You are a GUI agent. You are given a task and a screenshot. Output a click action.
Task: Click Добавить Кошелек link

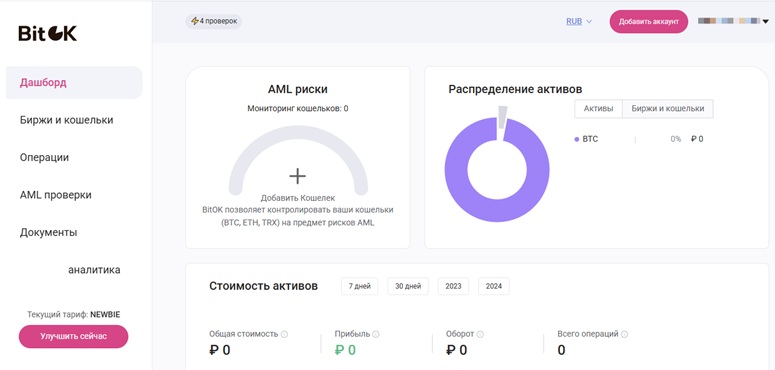pos(298,198)
